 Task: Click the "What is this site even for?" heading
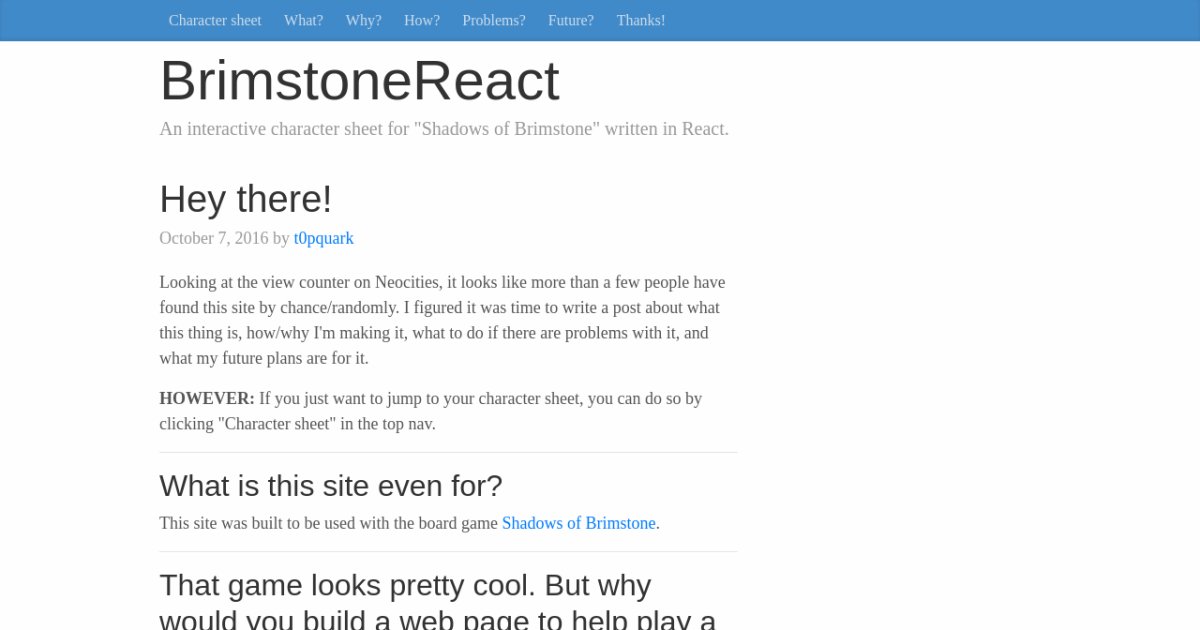tap(330, 486)
